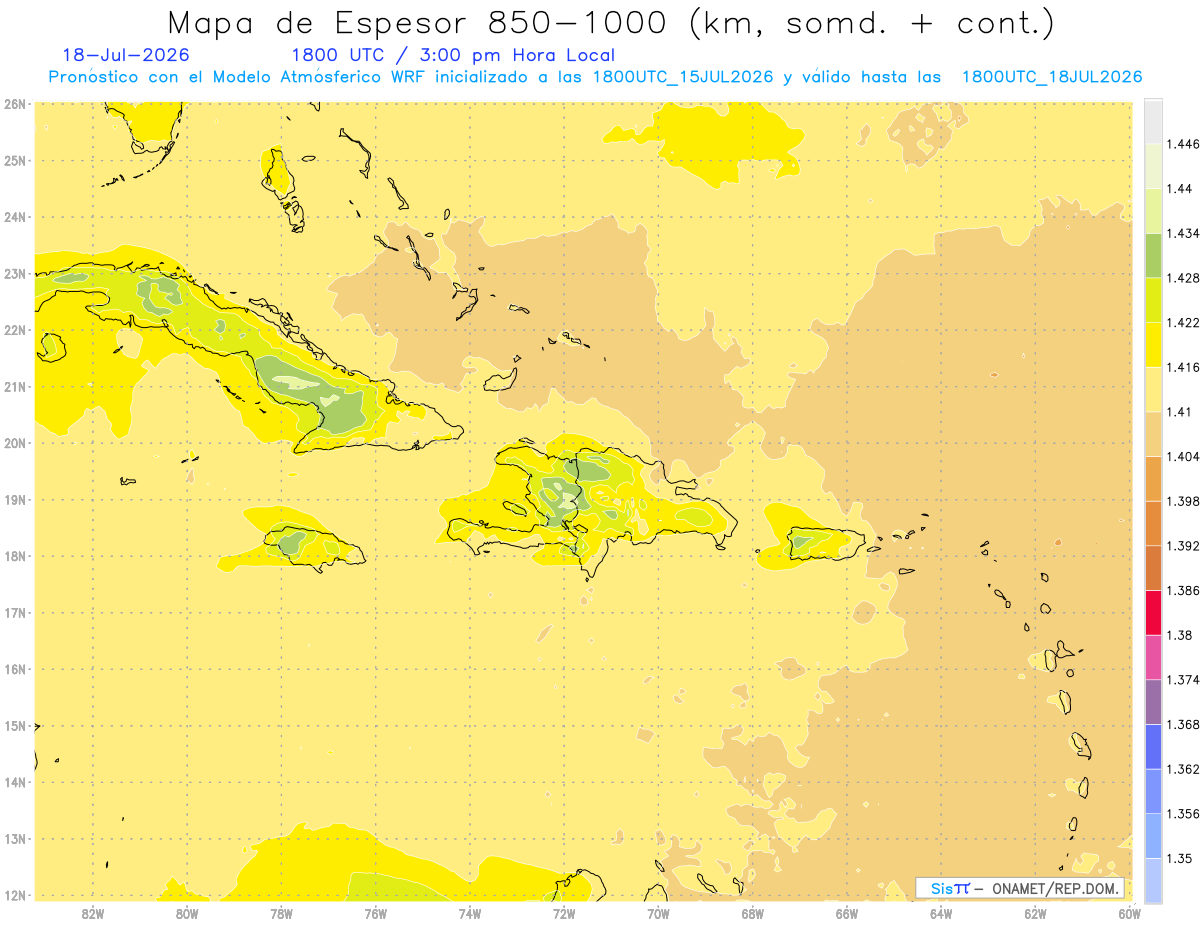Click the colorbar value "1.368"

1182,725
